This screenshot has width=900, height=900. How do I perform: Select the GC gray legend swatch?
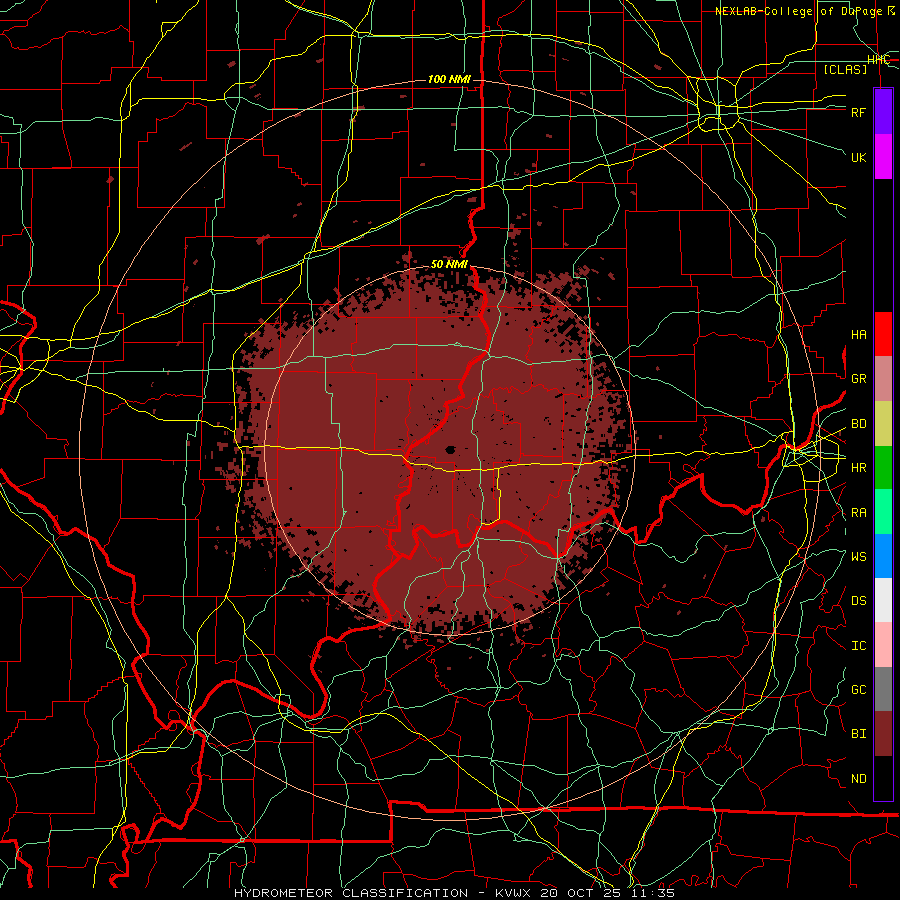pos(883,689)
